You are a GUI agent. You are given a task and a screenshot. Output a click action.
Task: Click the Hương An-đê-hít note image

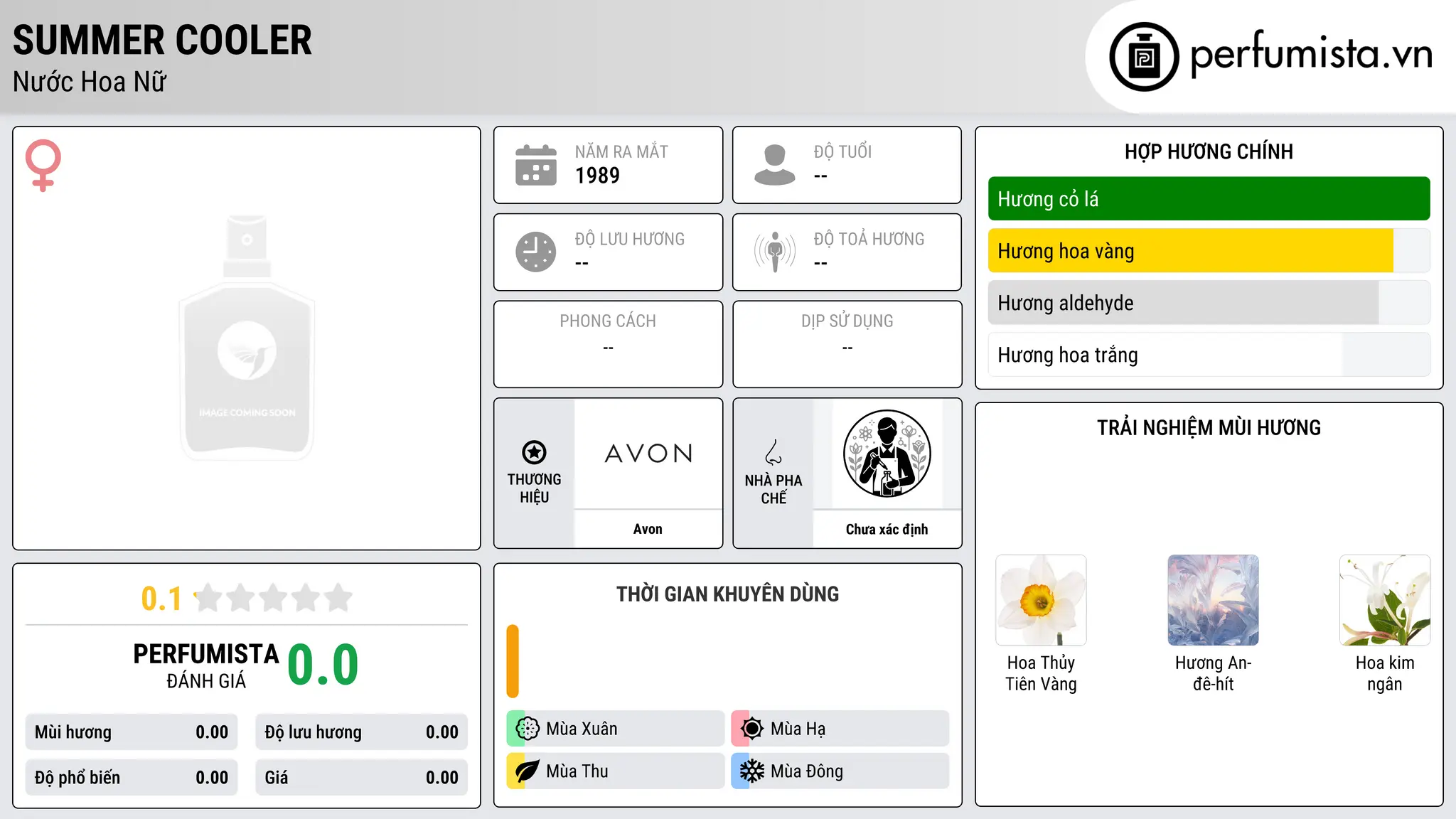[x=1213, y=600]
